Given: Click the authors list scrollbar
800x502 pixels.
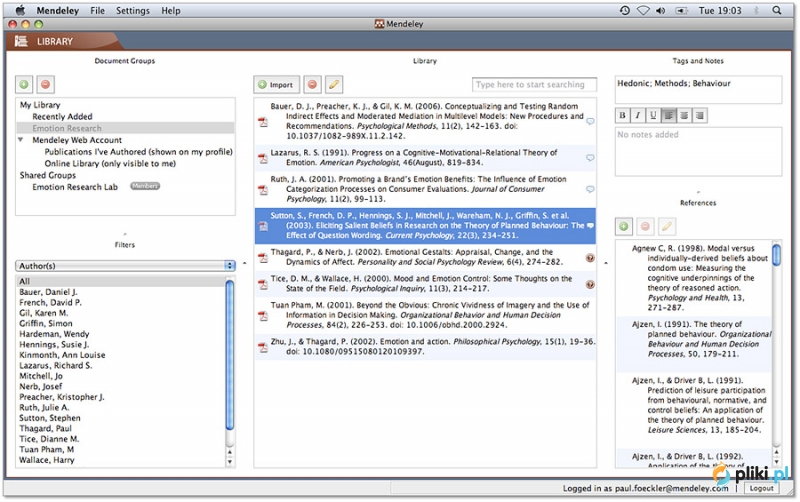Looking at the screenshot, I should pyautogui.click(x=230, y=355).
